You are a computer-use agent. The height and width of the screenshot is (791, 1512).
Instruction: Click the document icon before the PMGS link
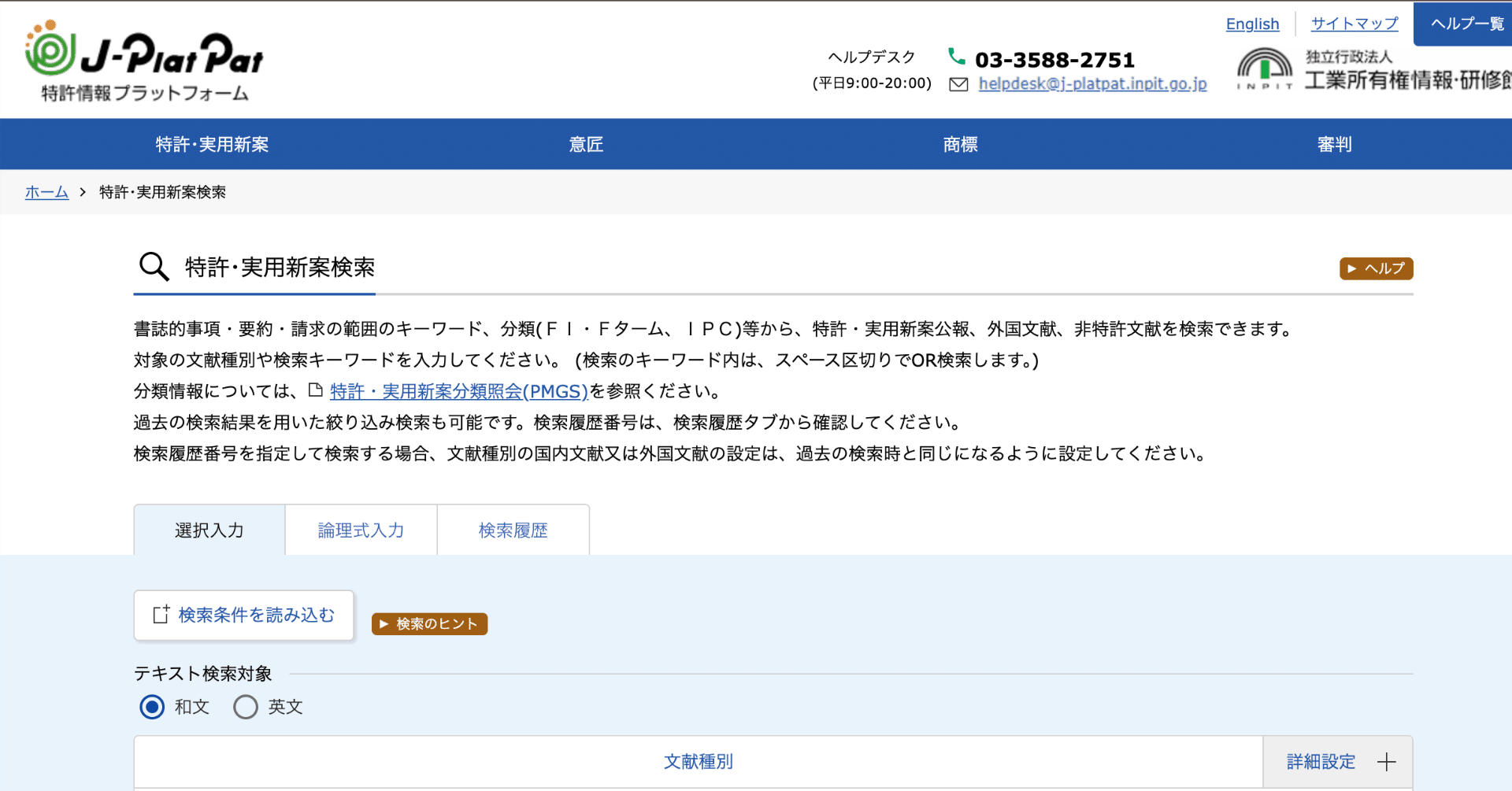point(316,390)
